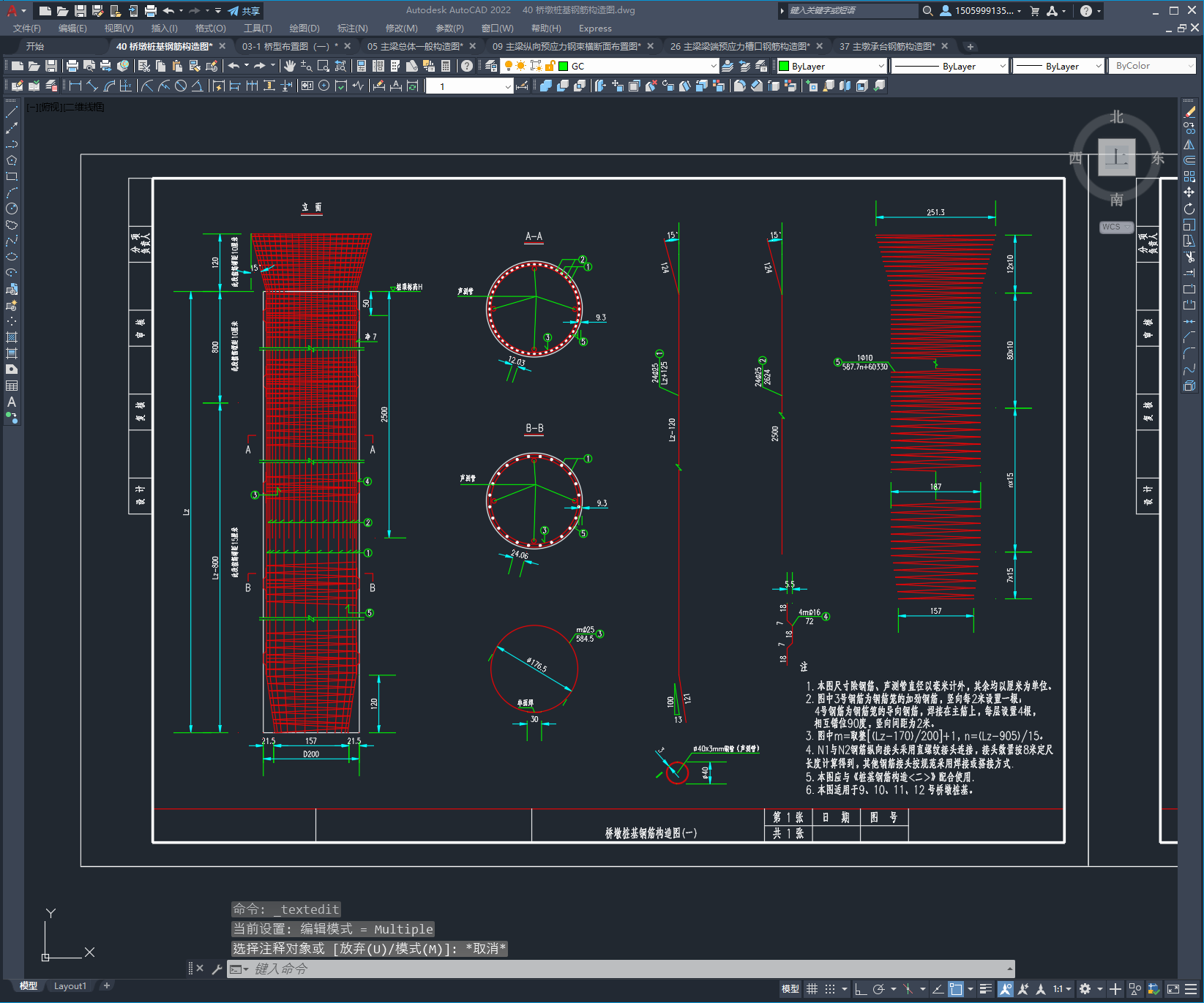Toggle 2D object snap in status bar
The height and width of the screenshot is (1003, 1204).
pyautogui.click(x=956, y=989)
